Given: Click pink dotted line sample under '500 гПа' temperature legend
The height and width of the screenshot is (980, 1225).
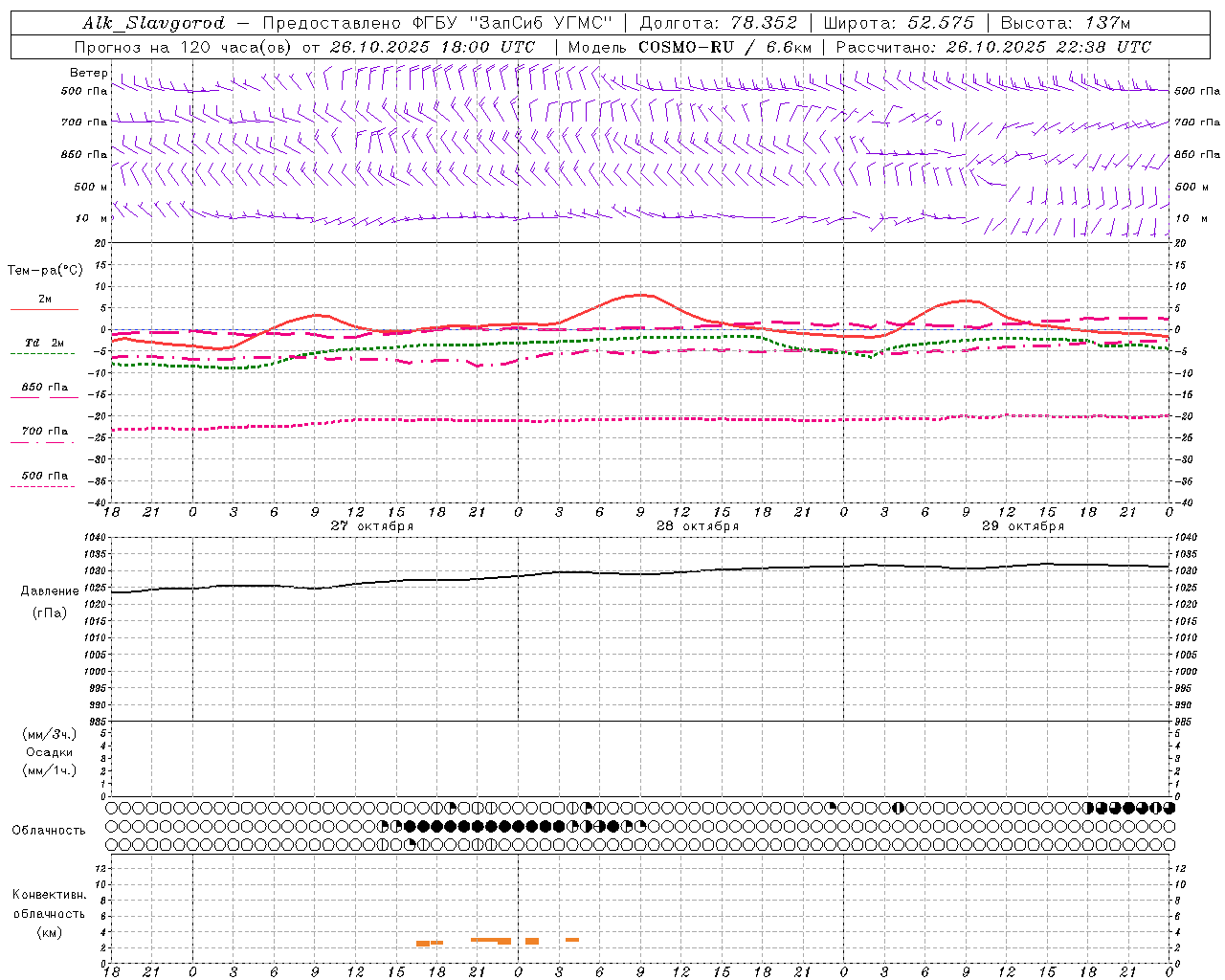Looking at the screenshot, I should coord(42,487).
